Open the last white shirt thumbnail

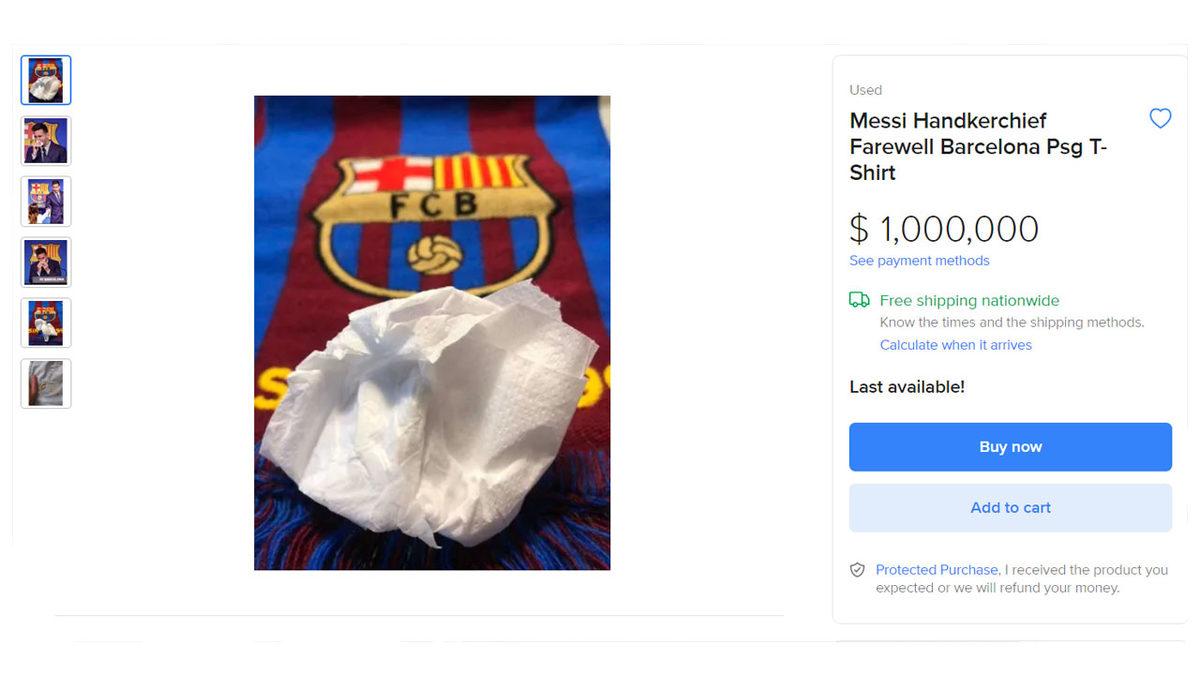pyautogui.click(x=45, y=383)
